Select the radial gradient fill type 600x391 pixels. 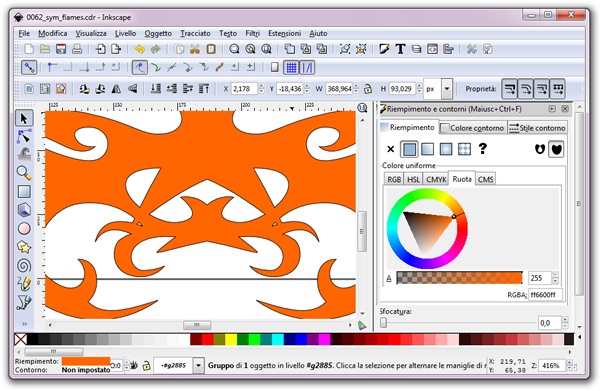click(x=446, y=149)
